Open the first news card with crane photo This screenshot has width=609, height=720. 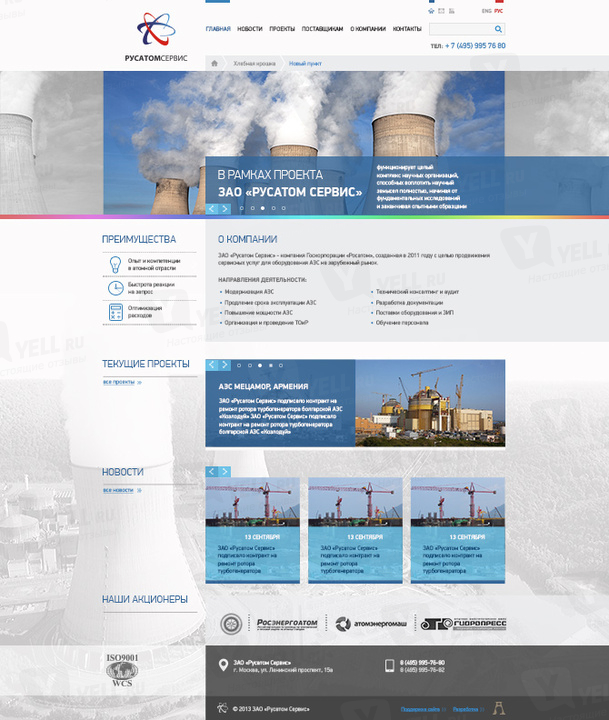253,530
